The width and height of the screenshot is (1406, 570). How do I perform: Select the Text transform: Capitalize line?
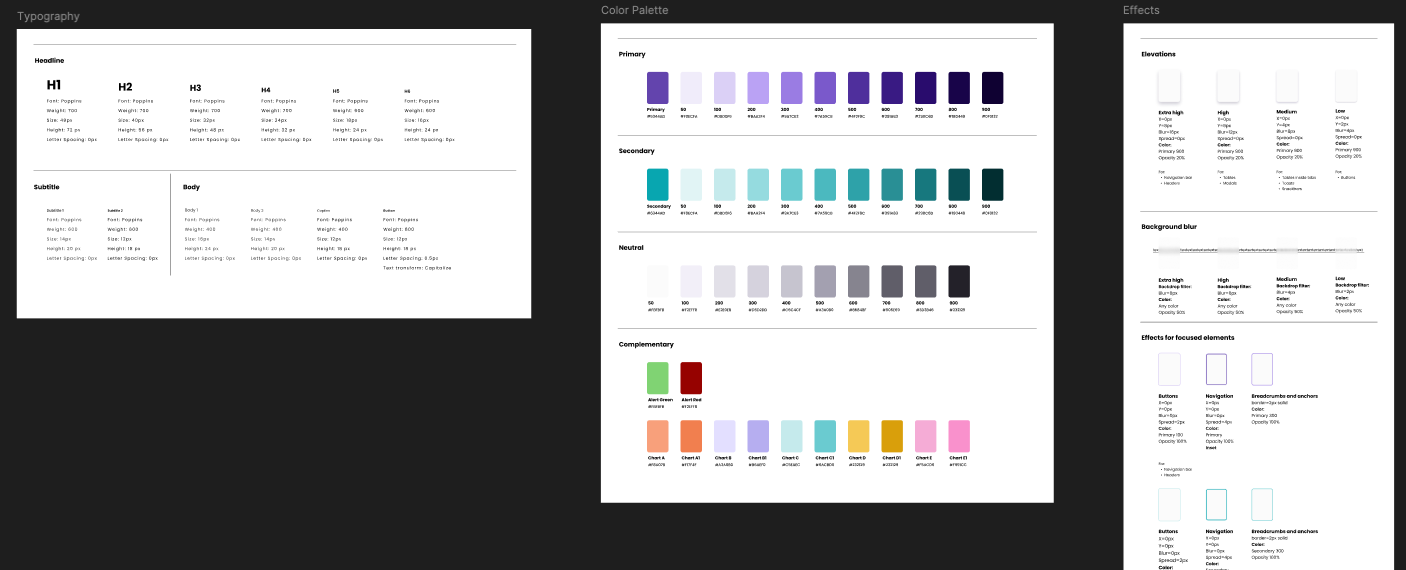coord(417,268)
